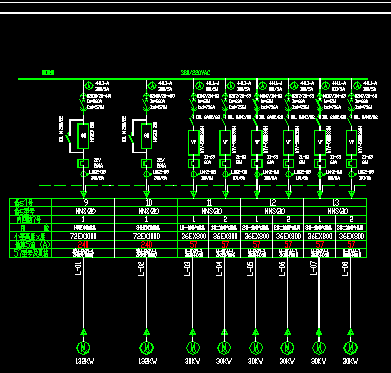Select cabinet number 12 table cell
This screenshot has height=373, width=391.
[272, 202]
